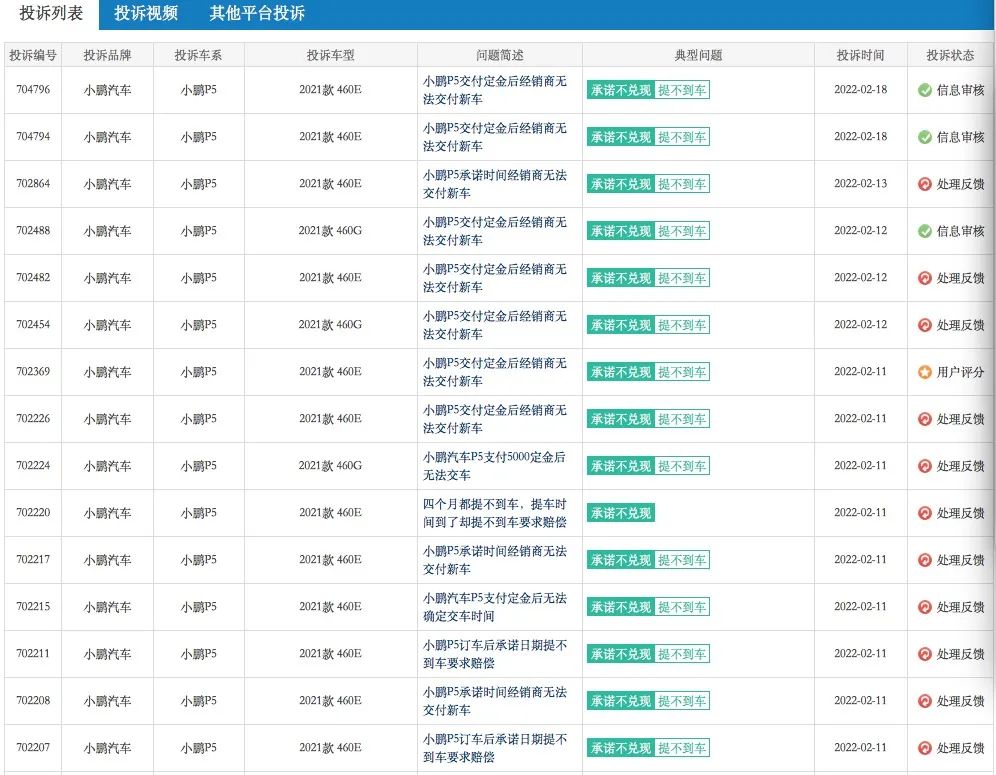Viewport: 996px width, 775px height.
Task: Click 提不到车 tag in row 702211
Action: click(682, 654)
